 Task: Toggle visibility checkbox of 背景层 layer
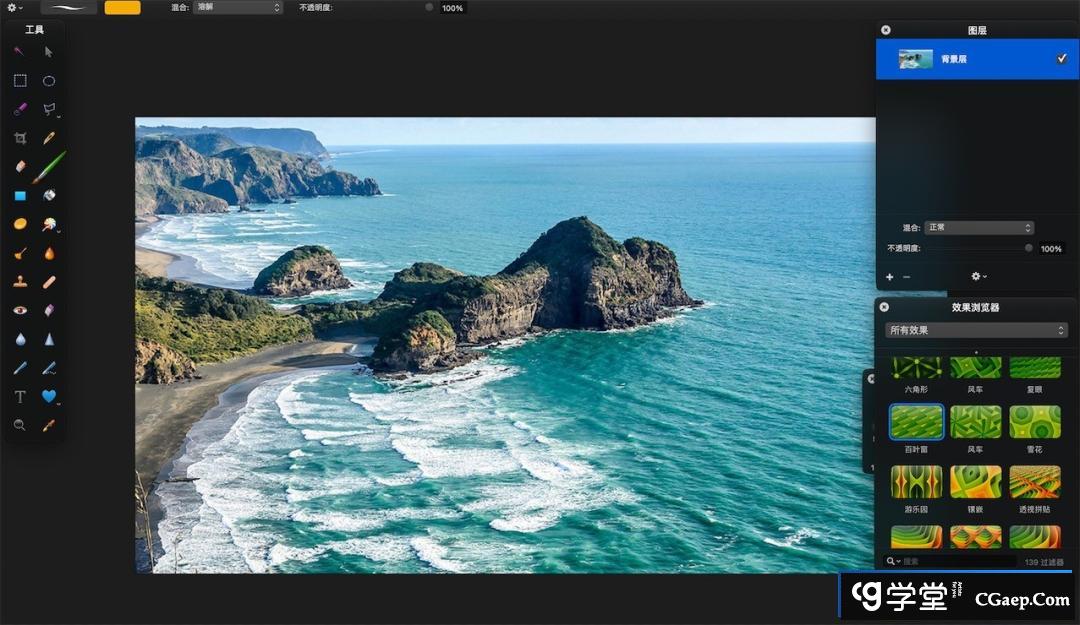click(x=1061, y=59)
